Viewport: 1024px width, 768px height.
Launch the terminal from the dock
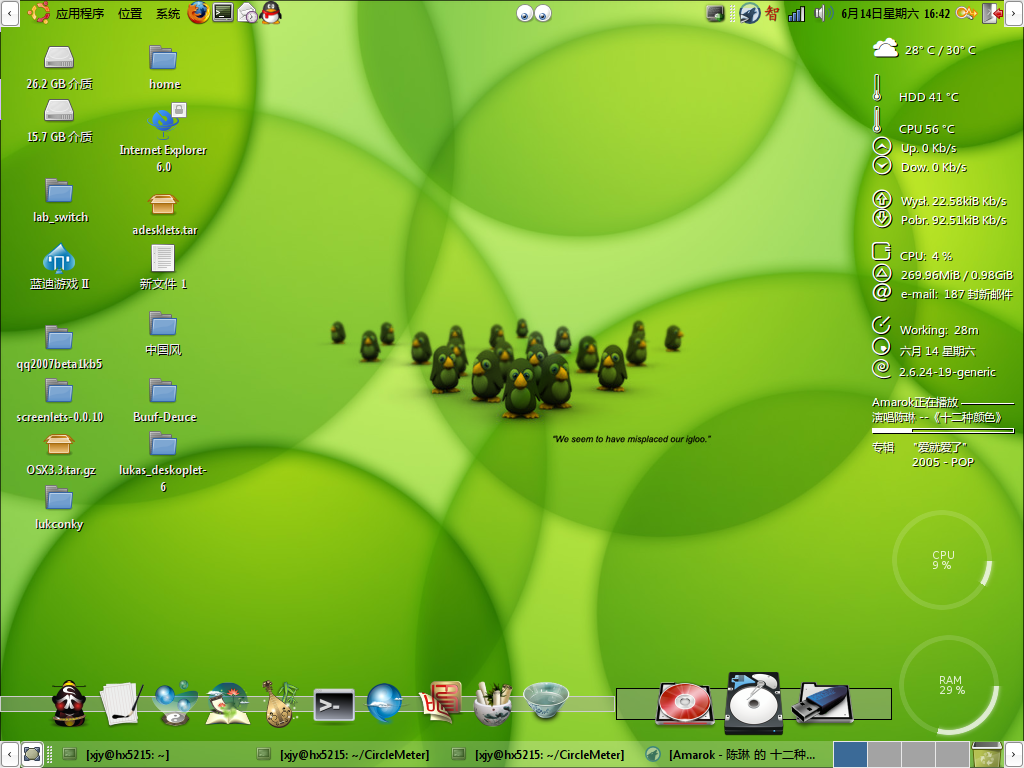tap(334, 705)
